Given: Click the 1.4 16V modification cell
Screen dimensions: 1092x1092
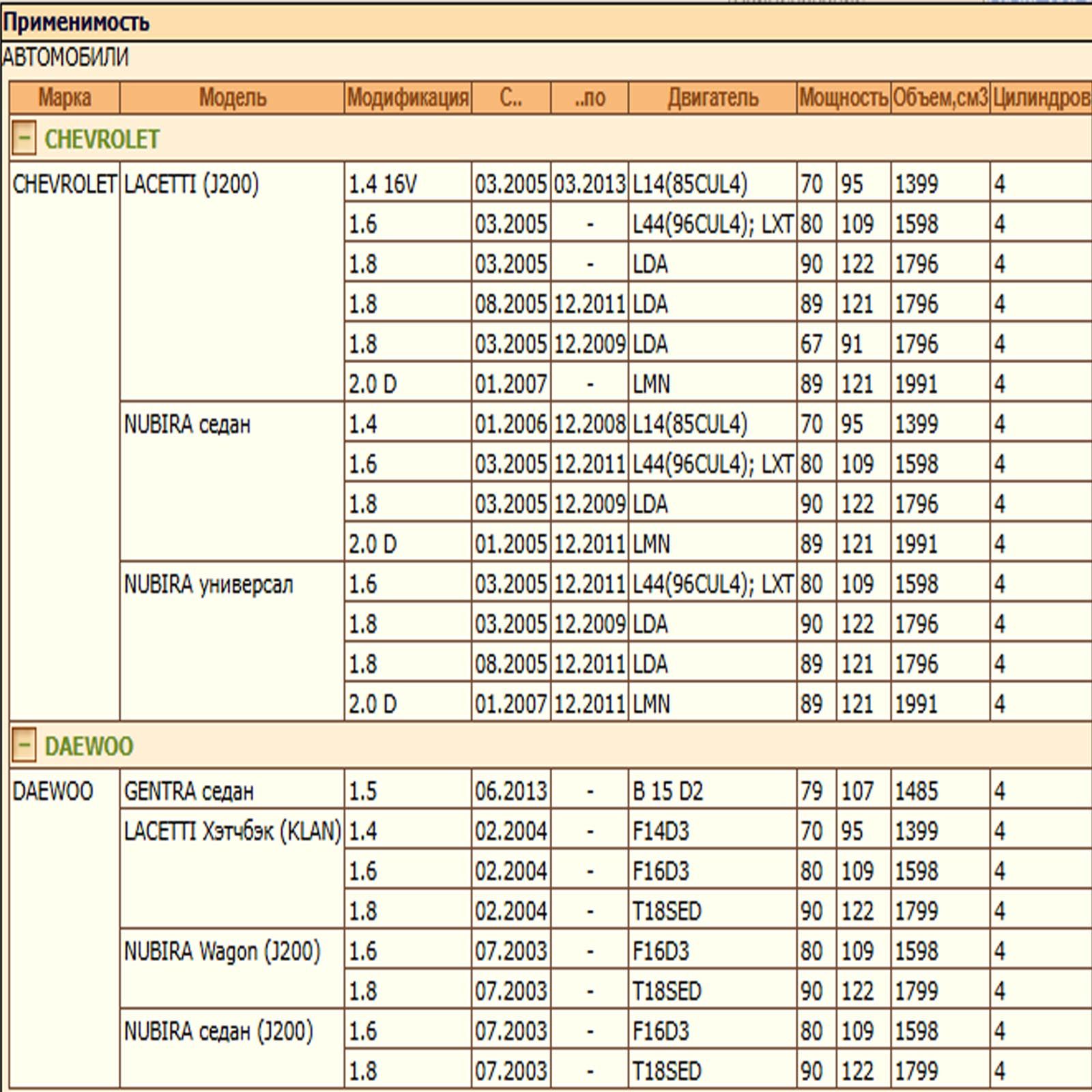Looking at the screenshot, I should (382, 184).
